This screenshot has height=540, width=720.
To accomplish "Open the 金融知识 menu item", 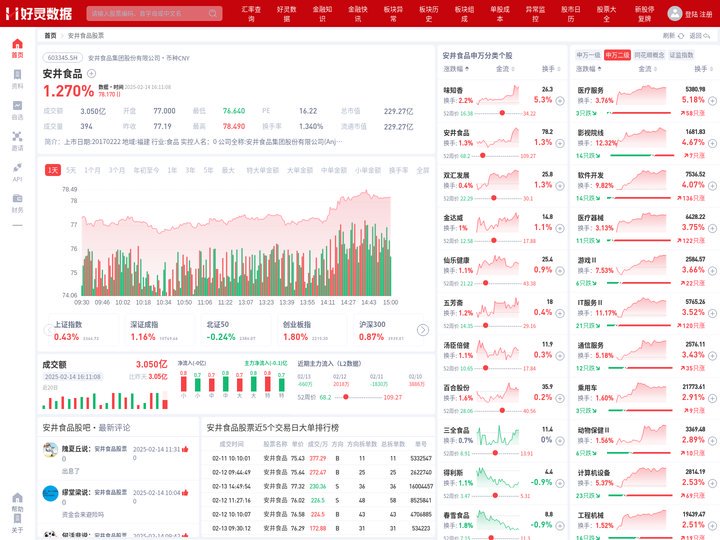I will 322,14.
